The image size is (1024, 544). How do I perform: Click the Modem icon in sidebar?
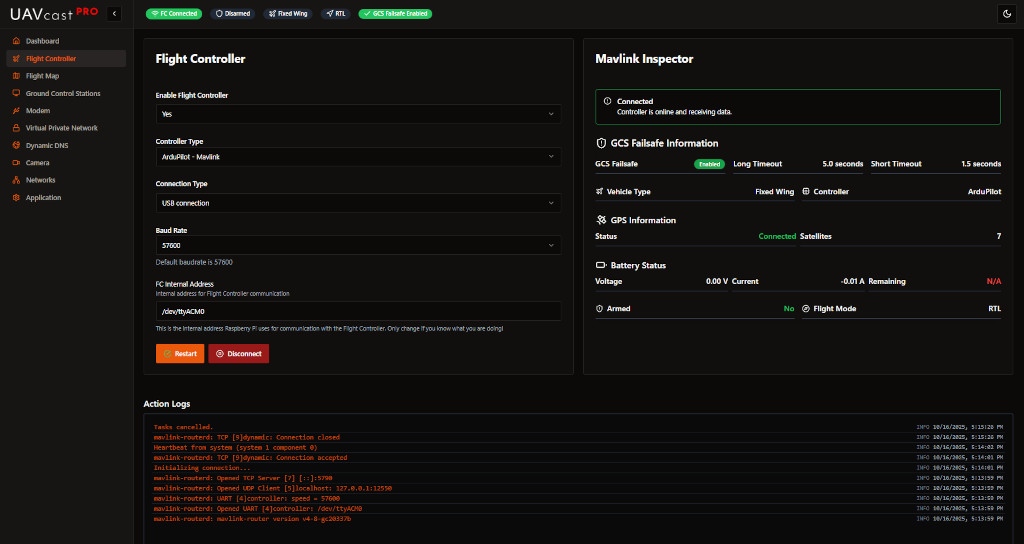click(x=16, y=111)
